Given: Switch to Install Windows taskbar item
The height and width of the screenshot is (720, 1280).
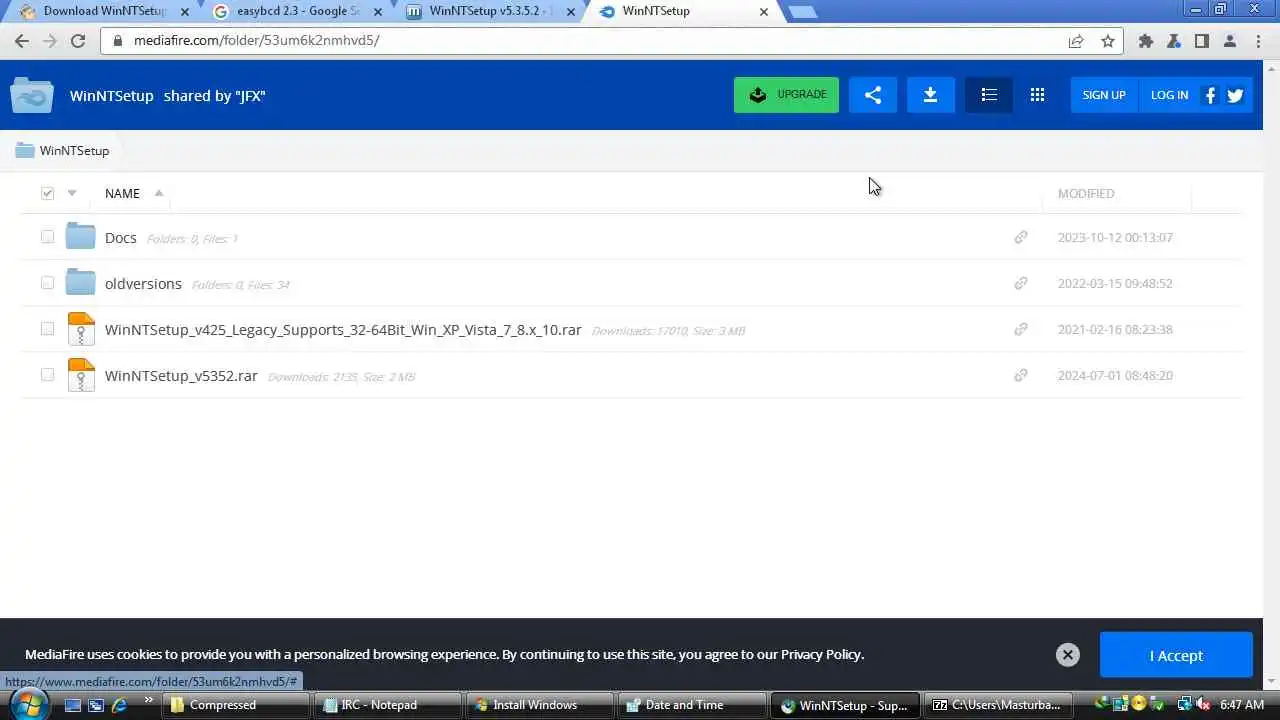Looking at the screenshot, I should [542, 705].
